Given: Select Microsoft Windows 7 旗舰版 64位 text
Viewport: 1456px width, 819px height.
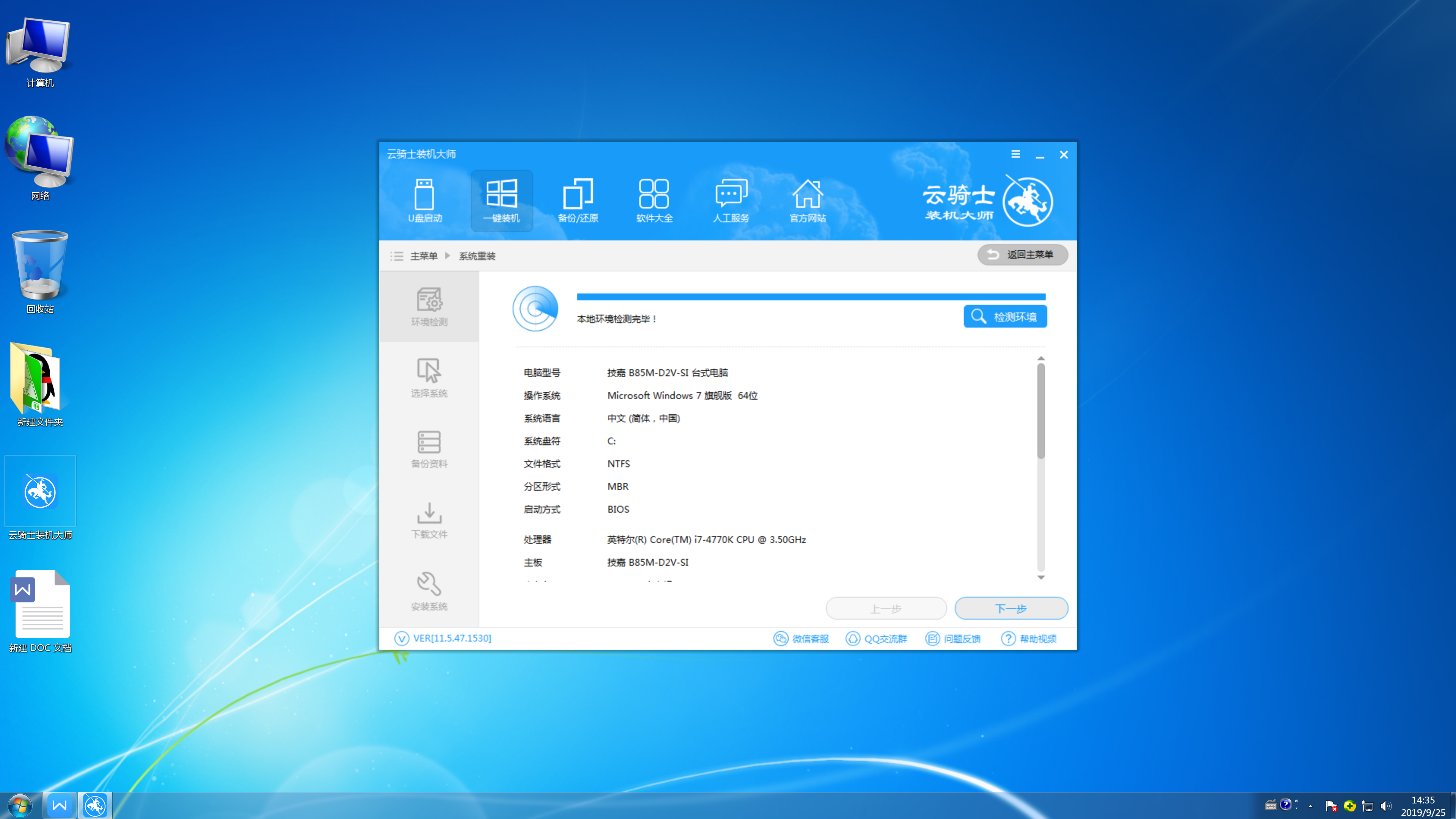Looking at the screenshot, I should 682,395.
